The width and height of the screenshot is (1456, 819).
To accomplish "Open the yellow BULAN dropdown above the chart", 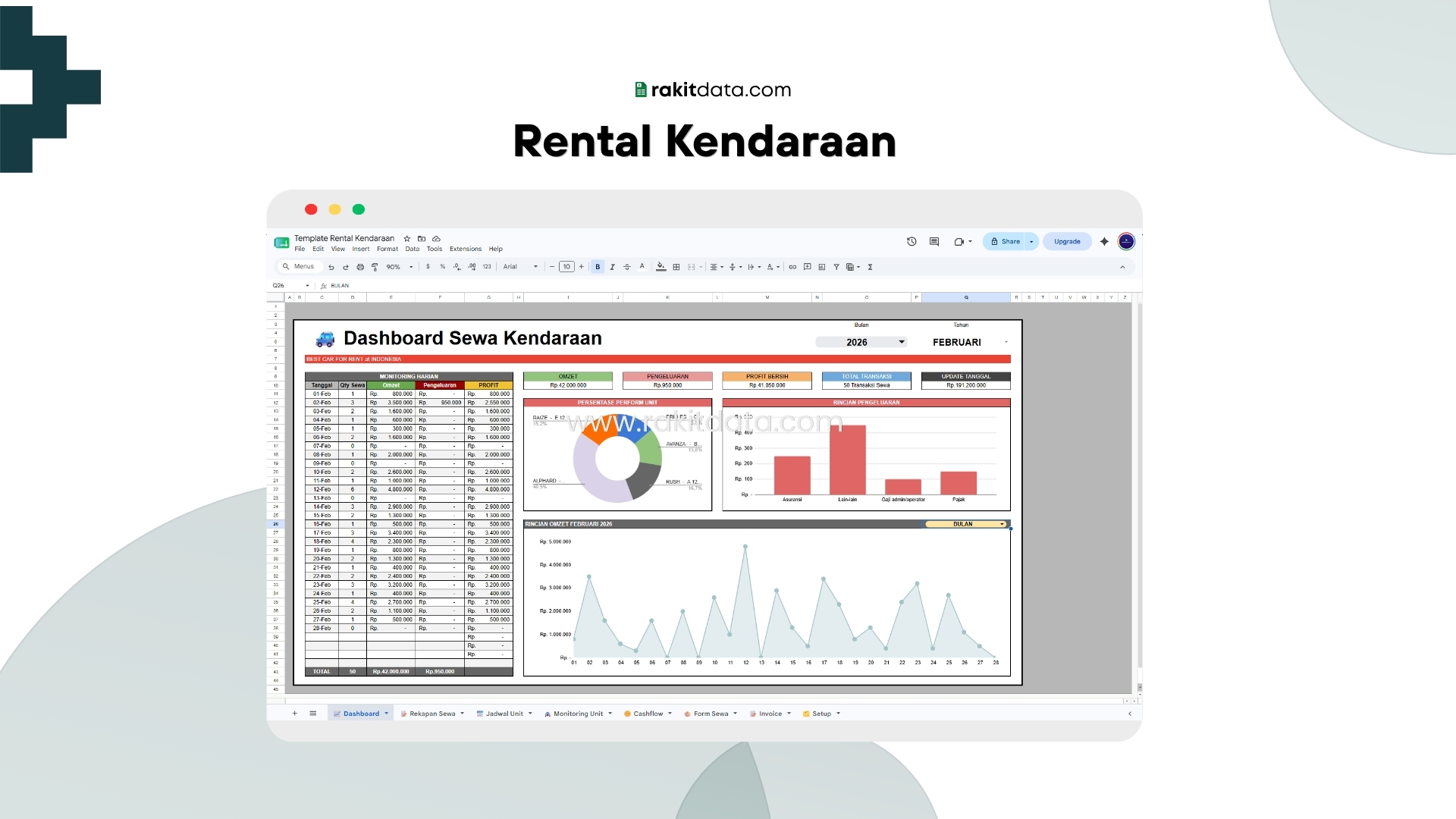I will (966, 524).
